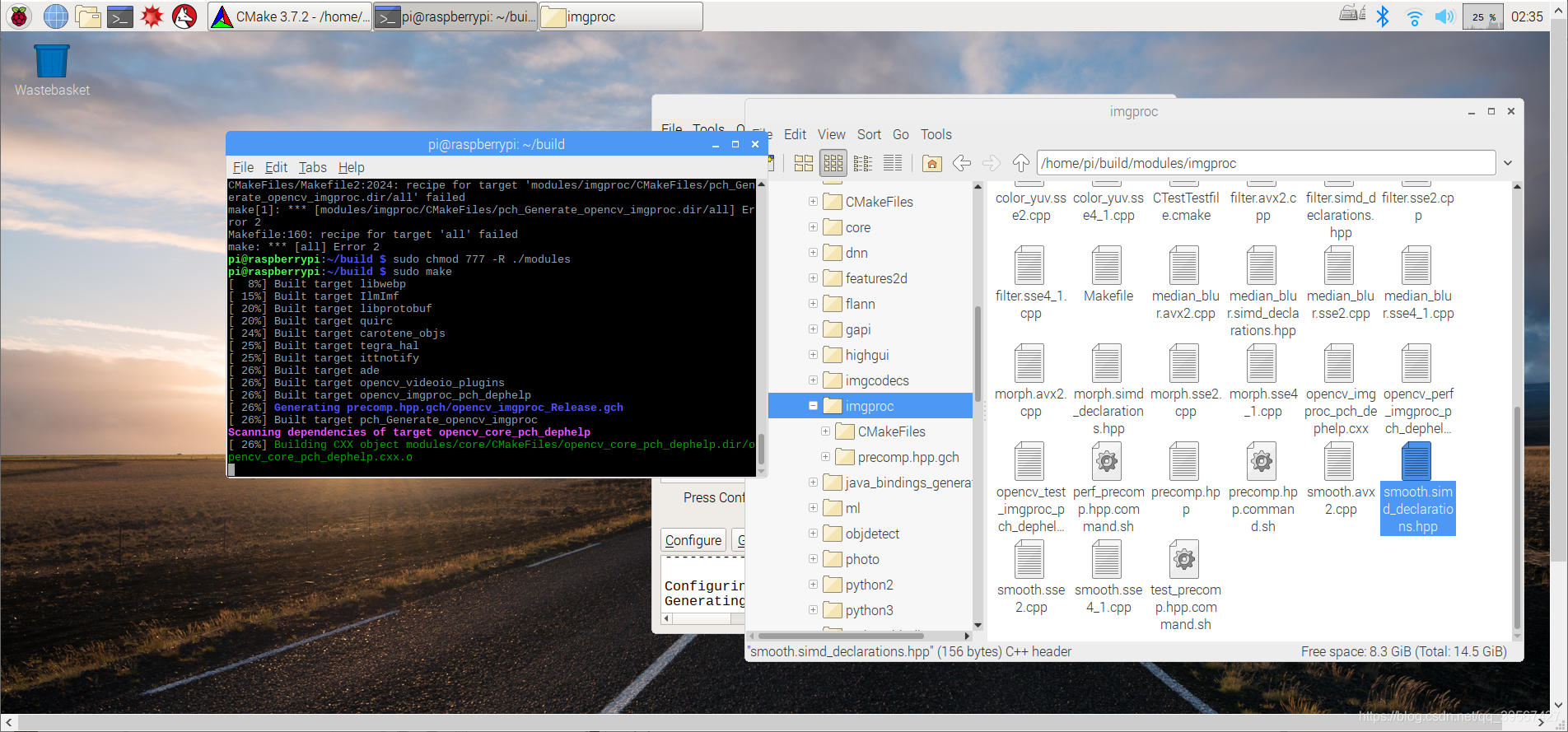Screen dimensions: 1568x732
Task: Open the terminal's File menu
Action: click(243, 167)
